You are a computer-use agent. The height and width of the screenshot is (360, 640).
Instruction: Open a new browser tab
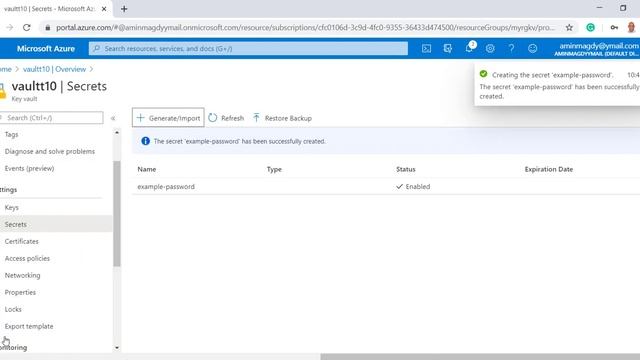click(124, 9)
